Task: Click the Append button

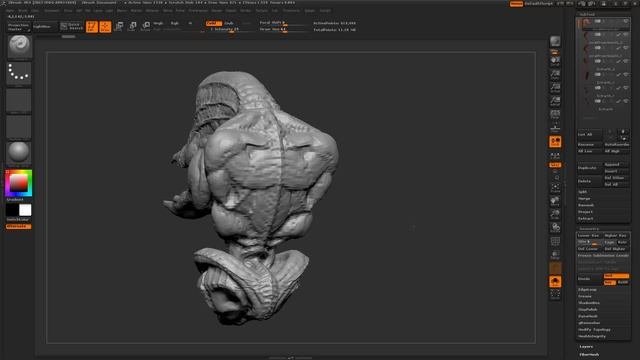Action: coord(616,164)
